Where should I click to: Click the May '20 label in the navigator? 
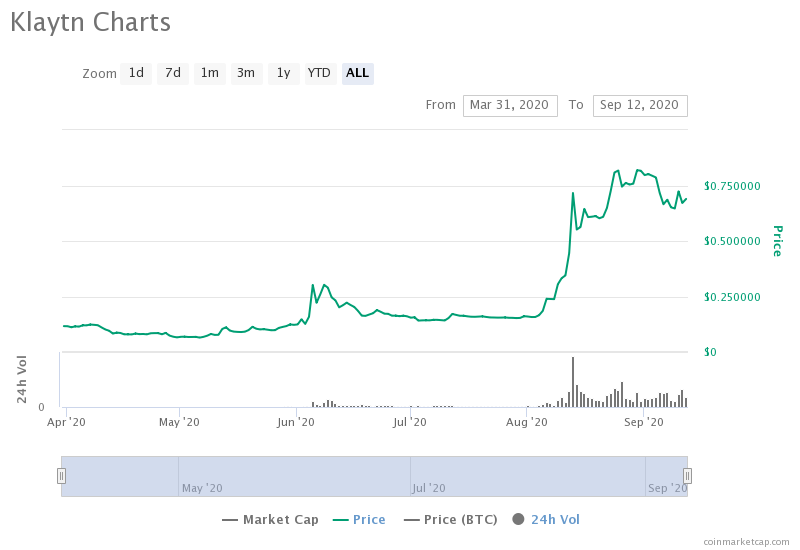click(x=202, y=488)
